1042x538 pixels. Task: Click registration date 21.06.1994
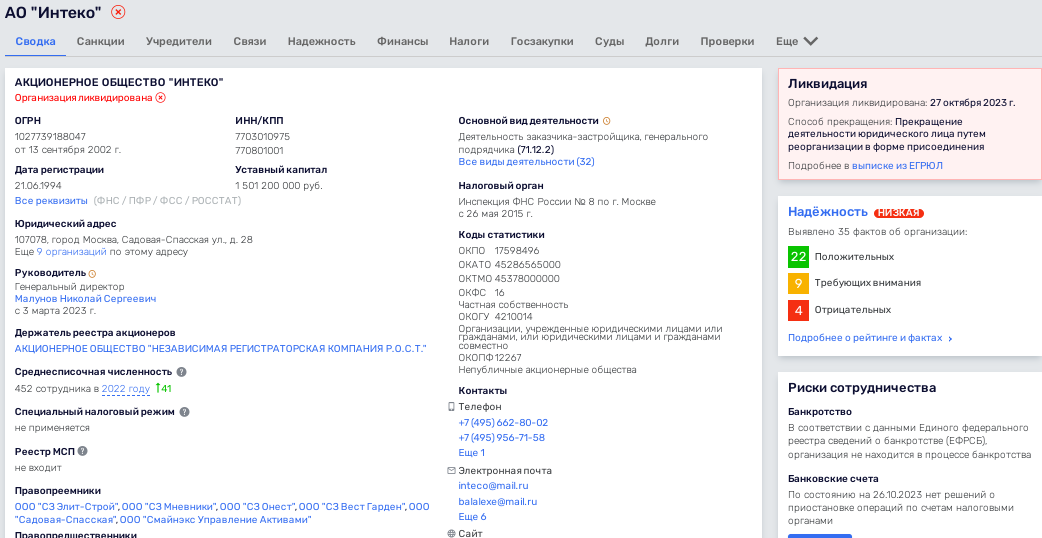coord(38,185)
